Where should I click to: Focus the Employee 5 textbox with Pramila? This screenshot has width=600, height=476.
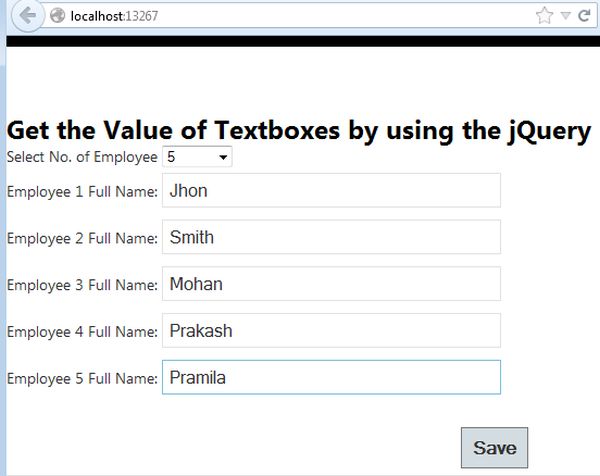coord(331,378)
